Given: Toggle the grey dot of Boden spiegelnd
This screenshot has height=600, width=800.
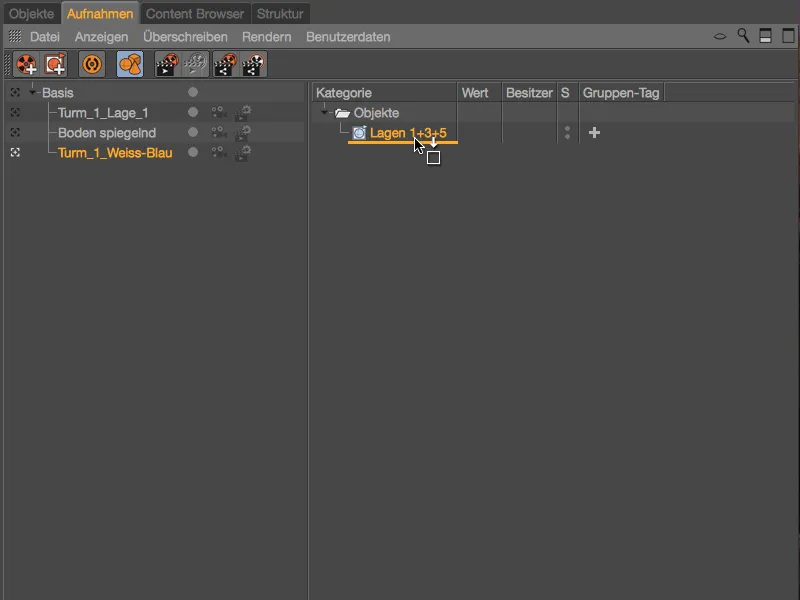Looking at the screenshot, I should [x=192, y=132].
